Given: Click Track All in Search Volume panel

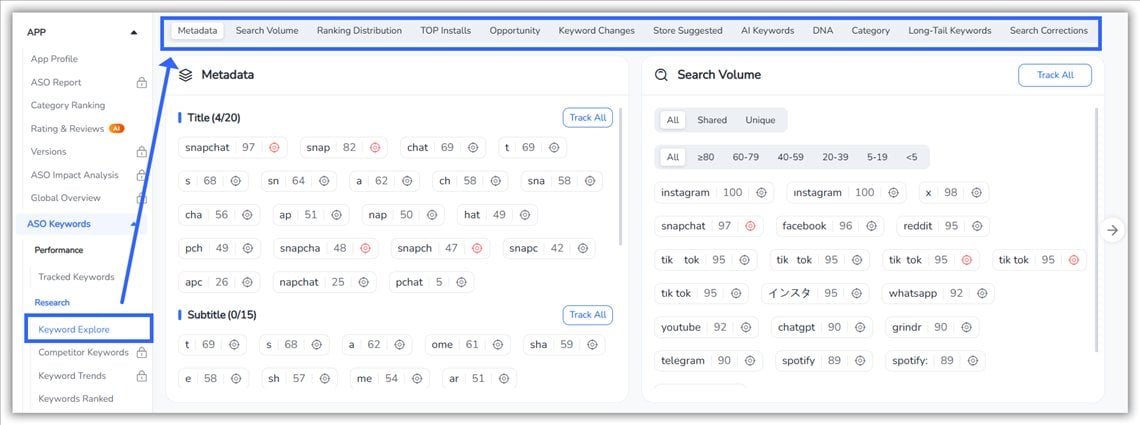Looking at the screenshot, I should click(x=1055, y=75).
